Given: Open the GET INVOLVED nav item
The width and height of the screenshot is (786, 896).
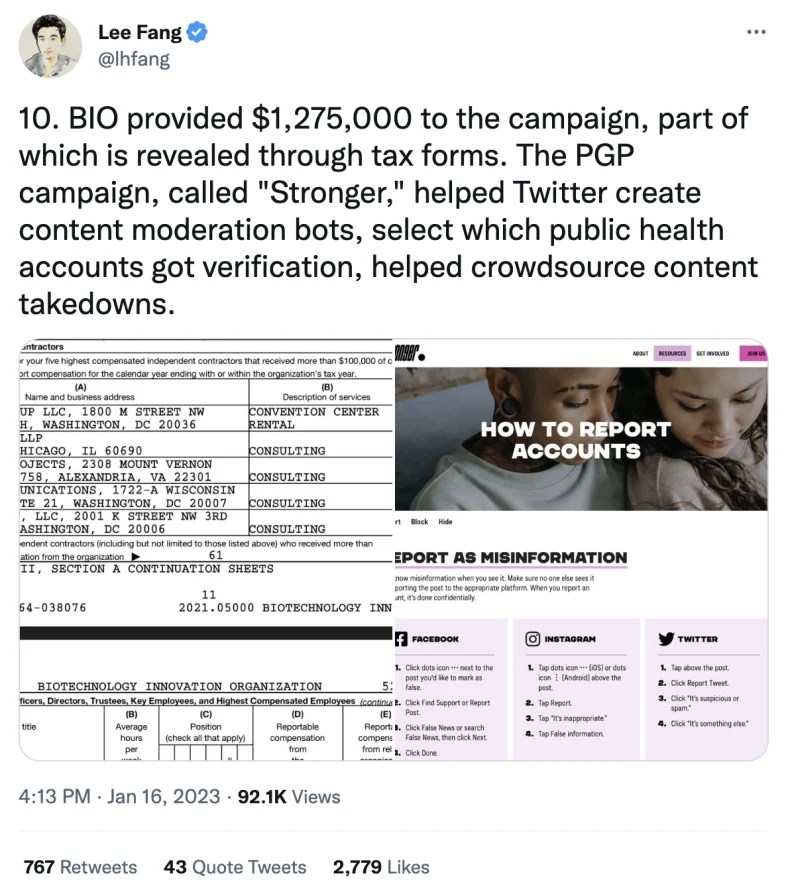Looking at the screenshot, I should tap(711, 353).
